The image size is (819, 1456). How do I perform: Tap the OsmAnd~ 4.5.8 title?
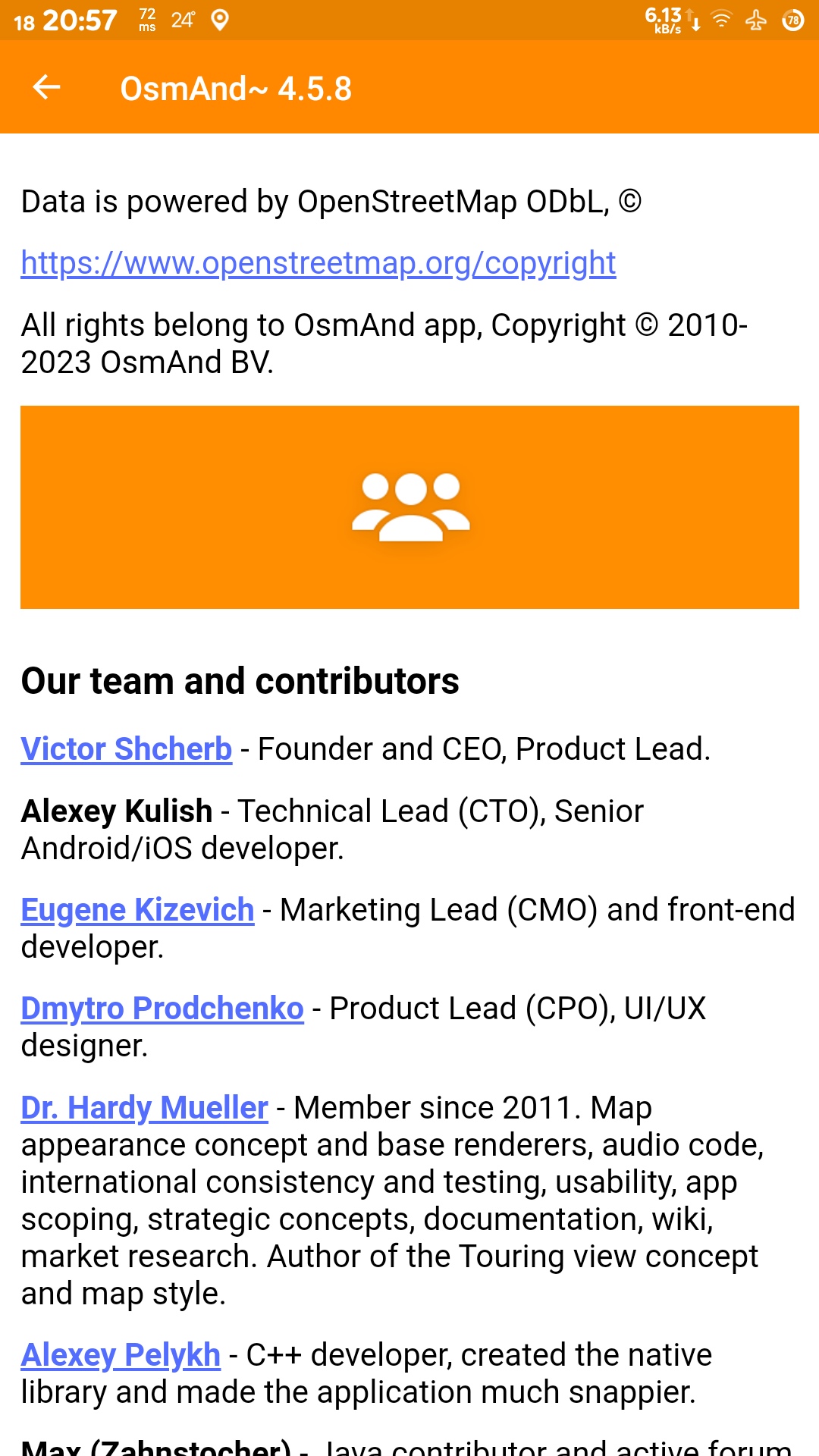[236, 89]
